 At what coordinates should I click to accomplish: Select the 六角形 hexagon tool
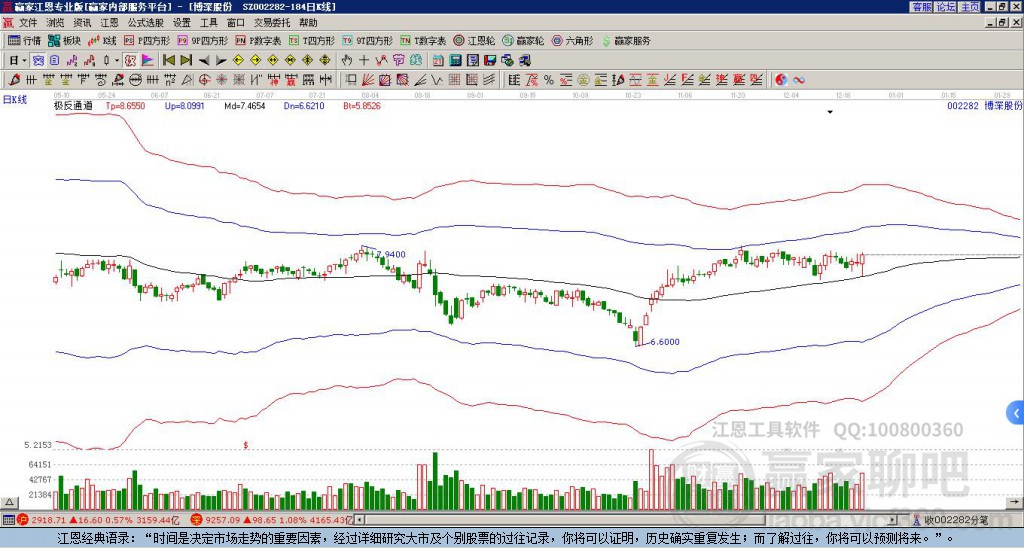pyautogui.click(x=572, y=41)
